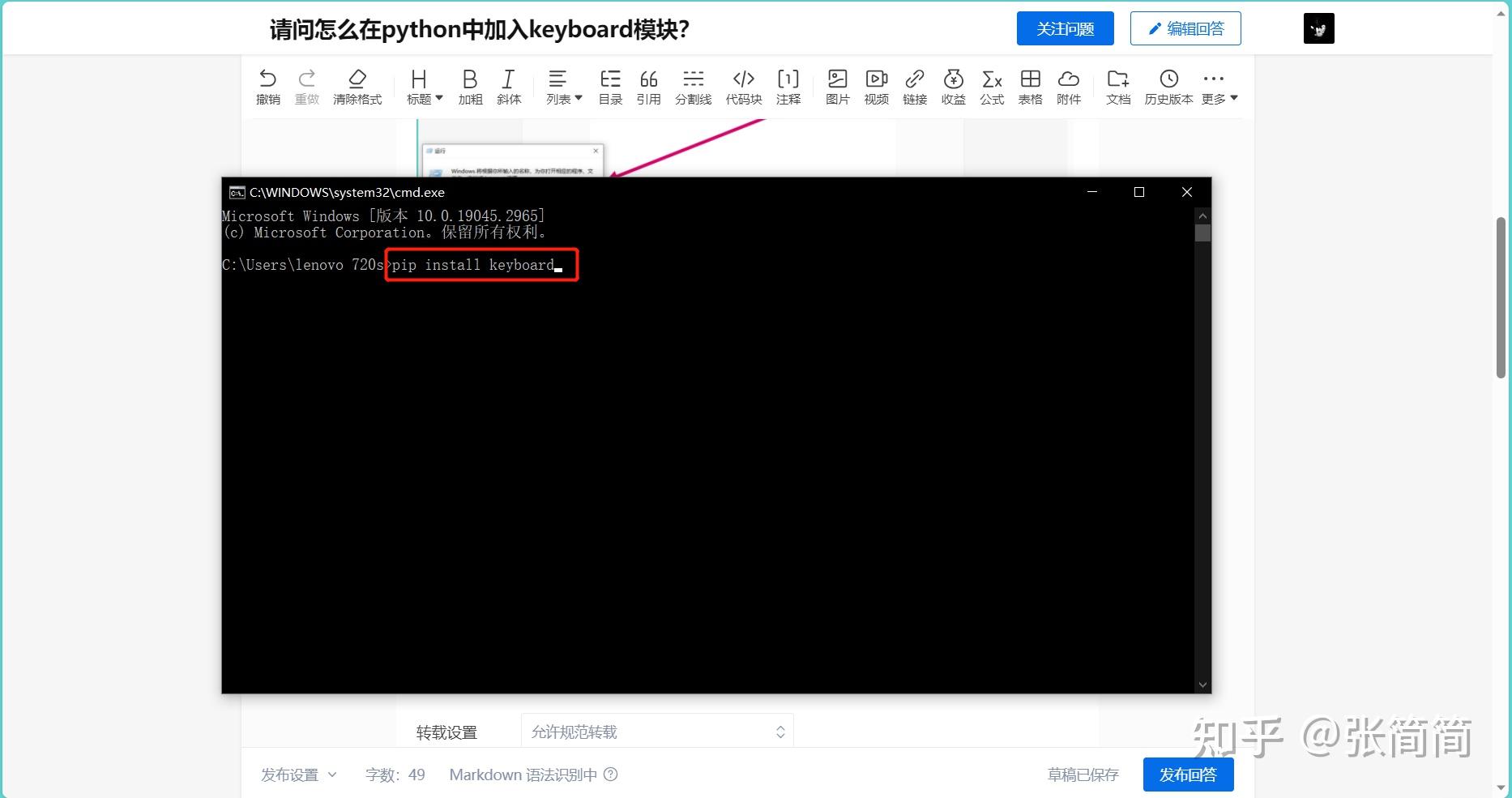Image resolution: width=1512 pixels, height=798 pixels.
Task: Click the 关注问题 follow question button
Action: coord(1065,28)
